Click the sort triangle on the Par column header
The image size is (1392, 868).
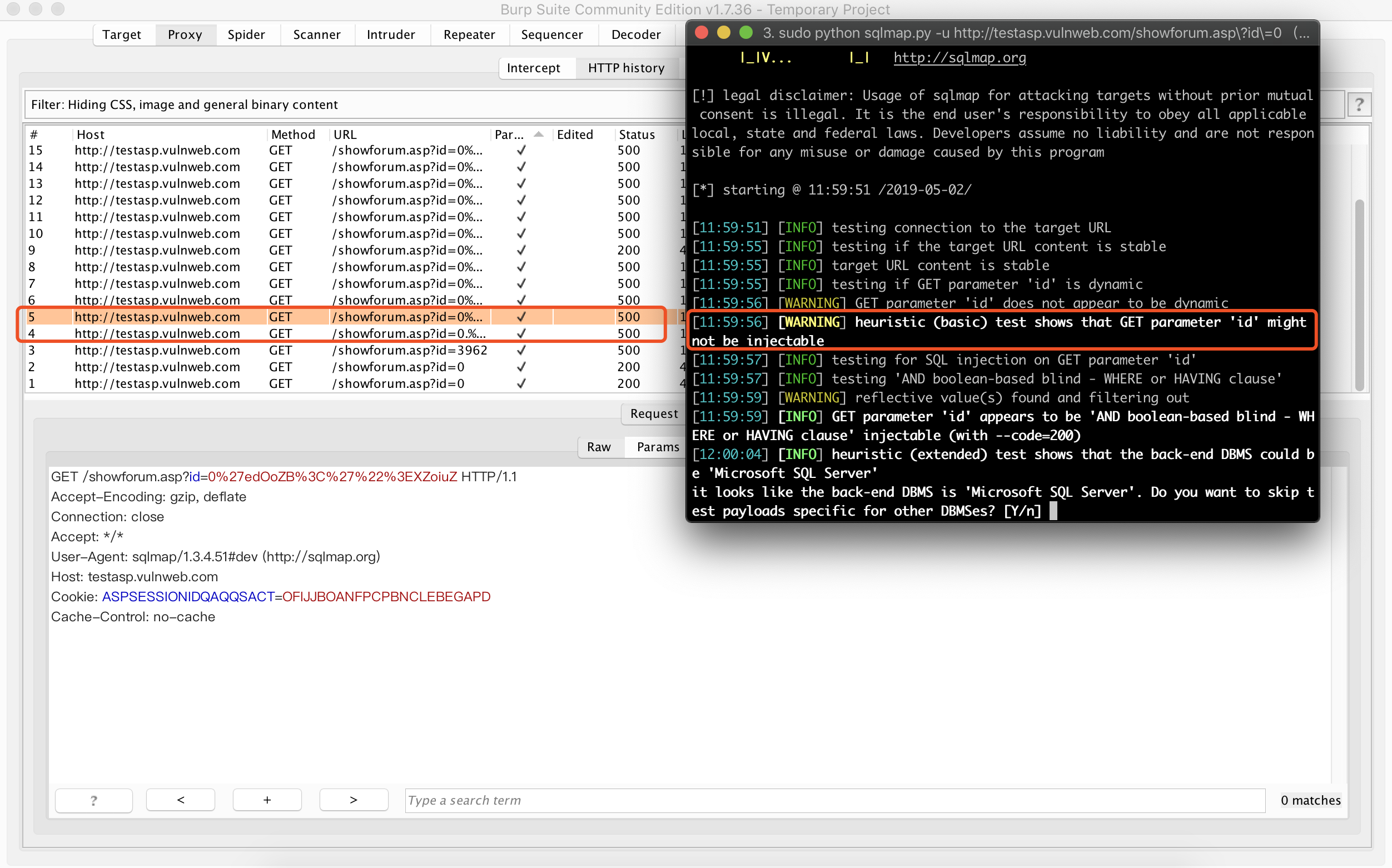(x=538, y=133)
